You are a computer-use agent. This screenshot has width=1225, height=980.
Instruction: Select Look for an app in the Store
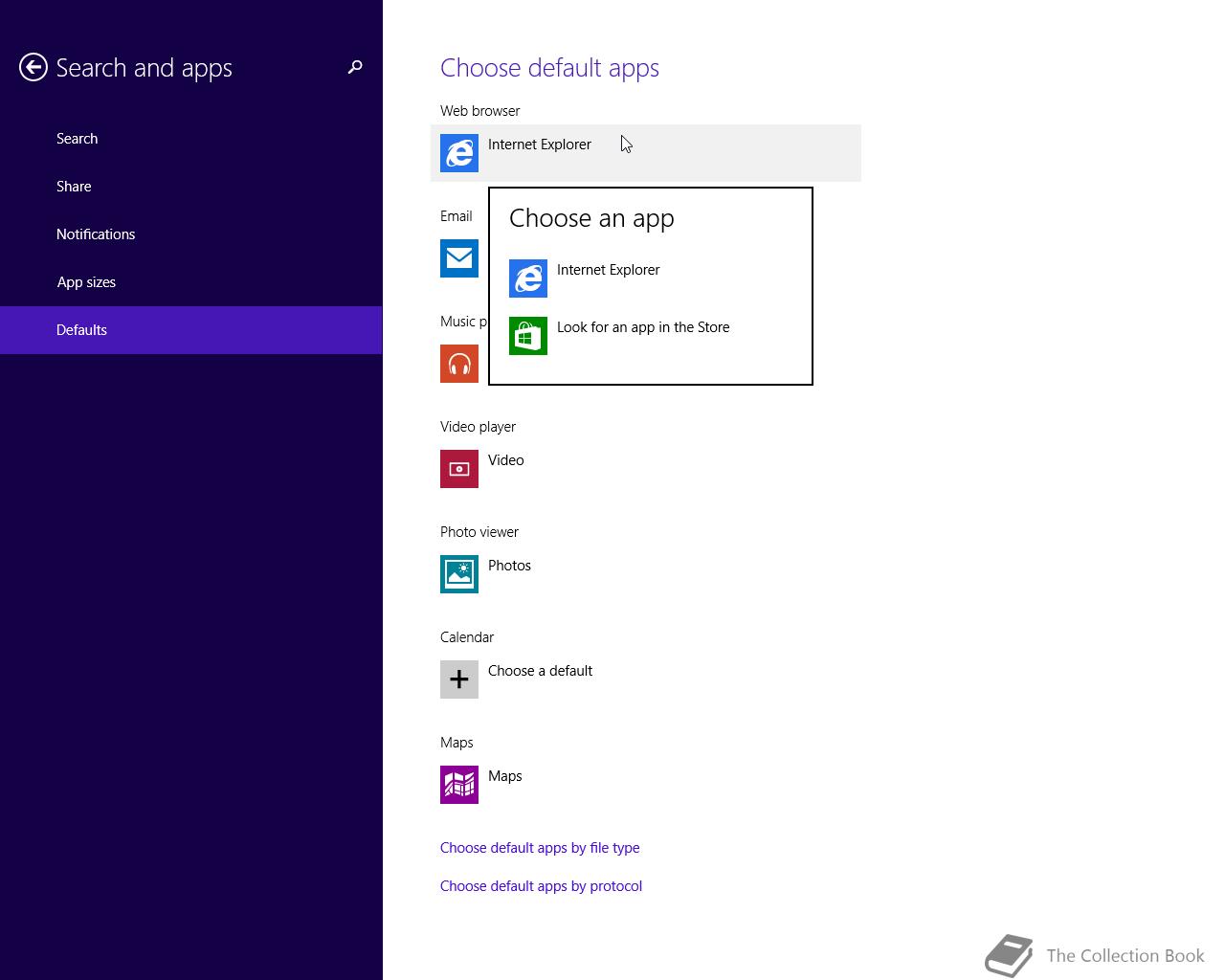(x=643, y=327)
